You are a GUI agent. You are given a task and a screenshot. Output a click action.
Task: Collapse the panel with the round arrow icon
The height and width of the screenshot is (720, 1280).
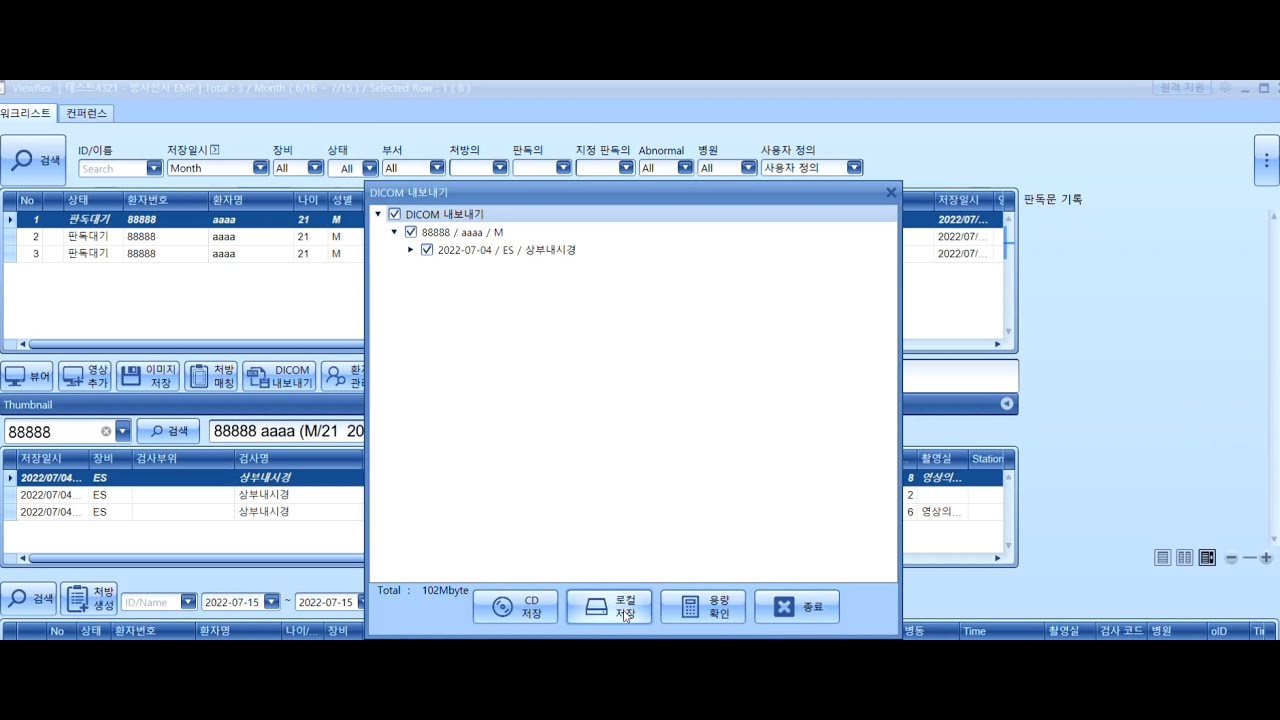(x=1007, y=404)
